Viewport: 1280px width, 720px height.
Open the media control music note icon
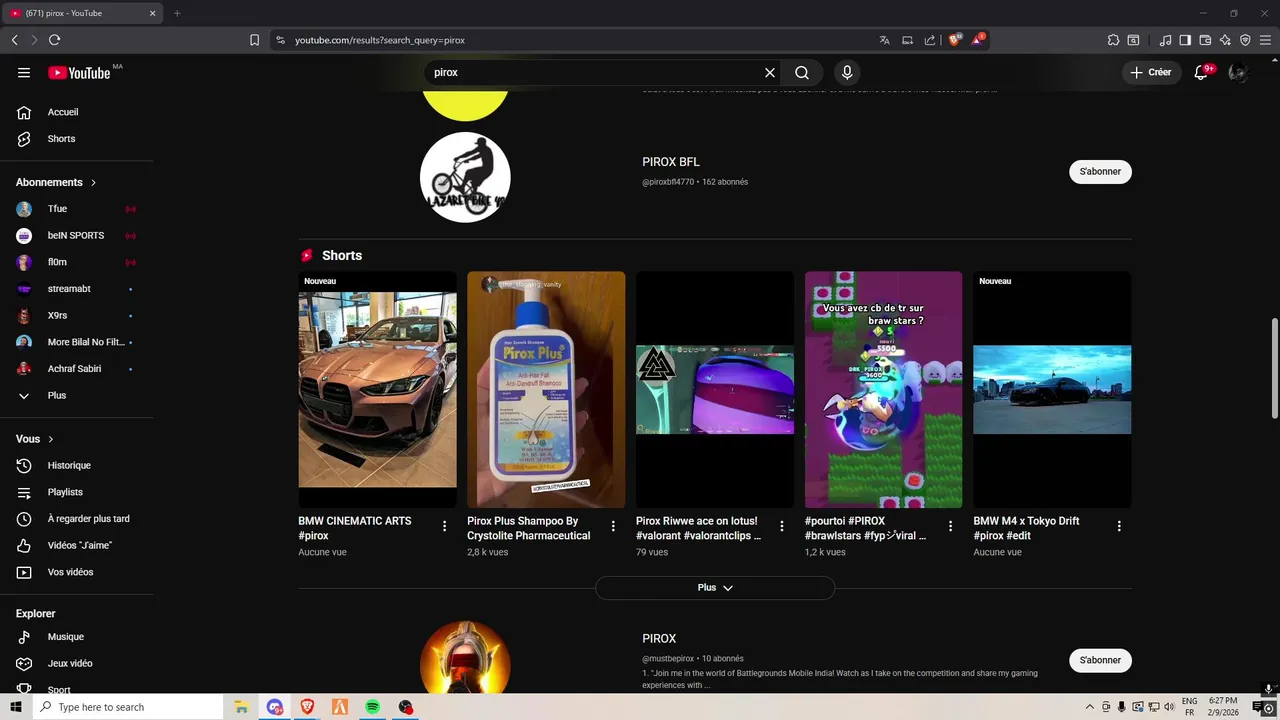pyautogui.click(x=1165, y=40)
